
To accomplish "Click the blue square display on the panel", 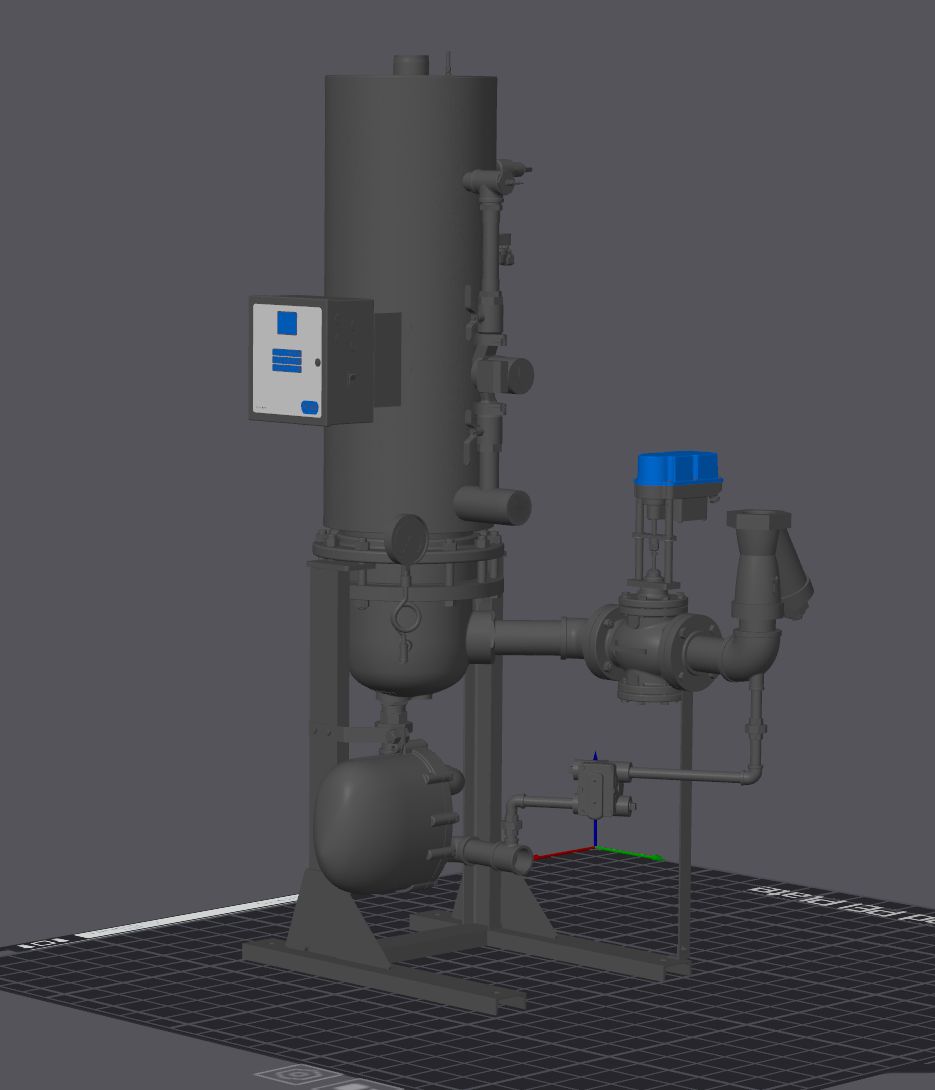I will (287, 322).
